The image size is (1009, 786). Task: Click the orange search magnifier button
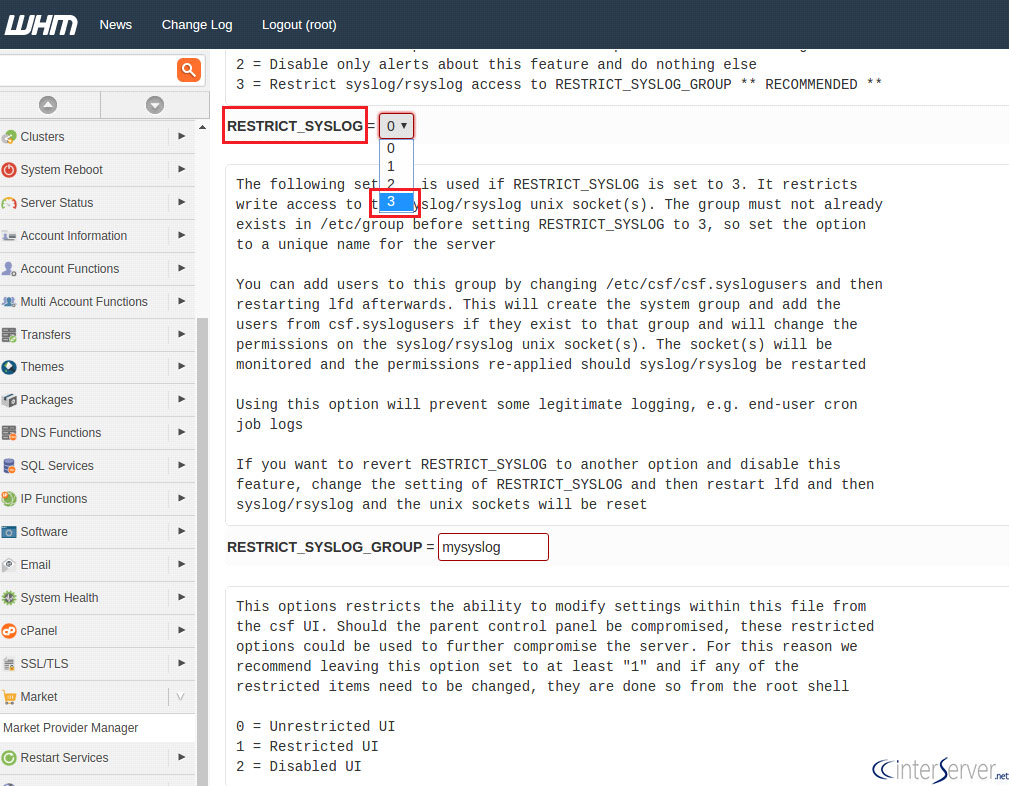pos(189,70)
